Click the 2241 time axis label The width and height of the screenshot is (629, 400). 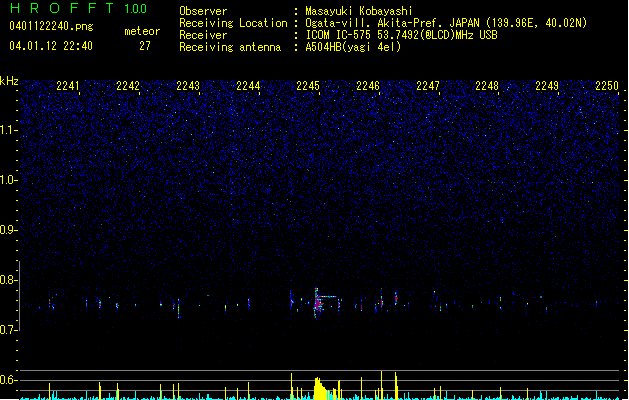pos(68,86)
